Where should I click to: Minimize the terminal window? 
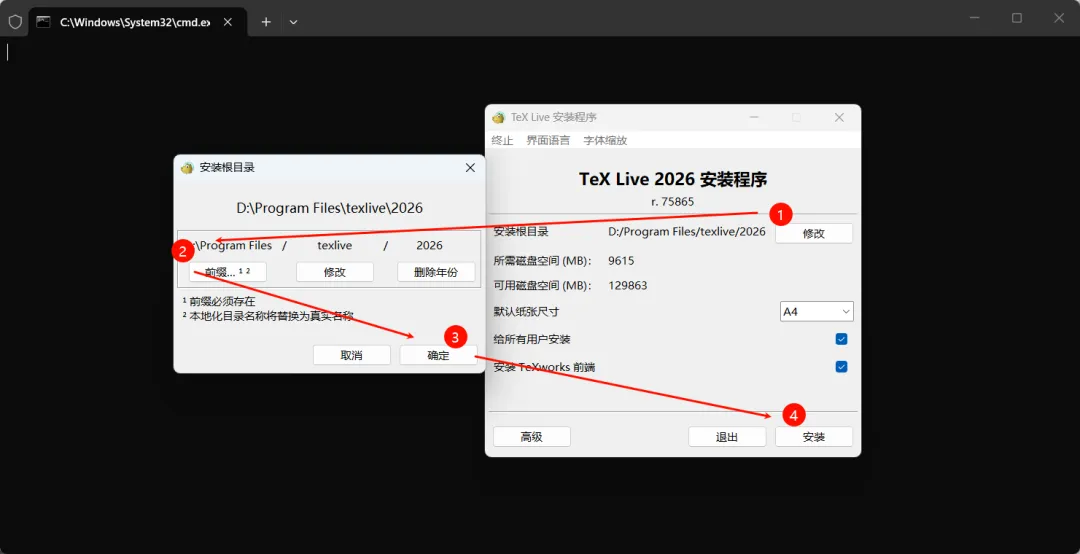[x=973, y=19]
